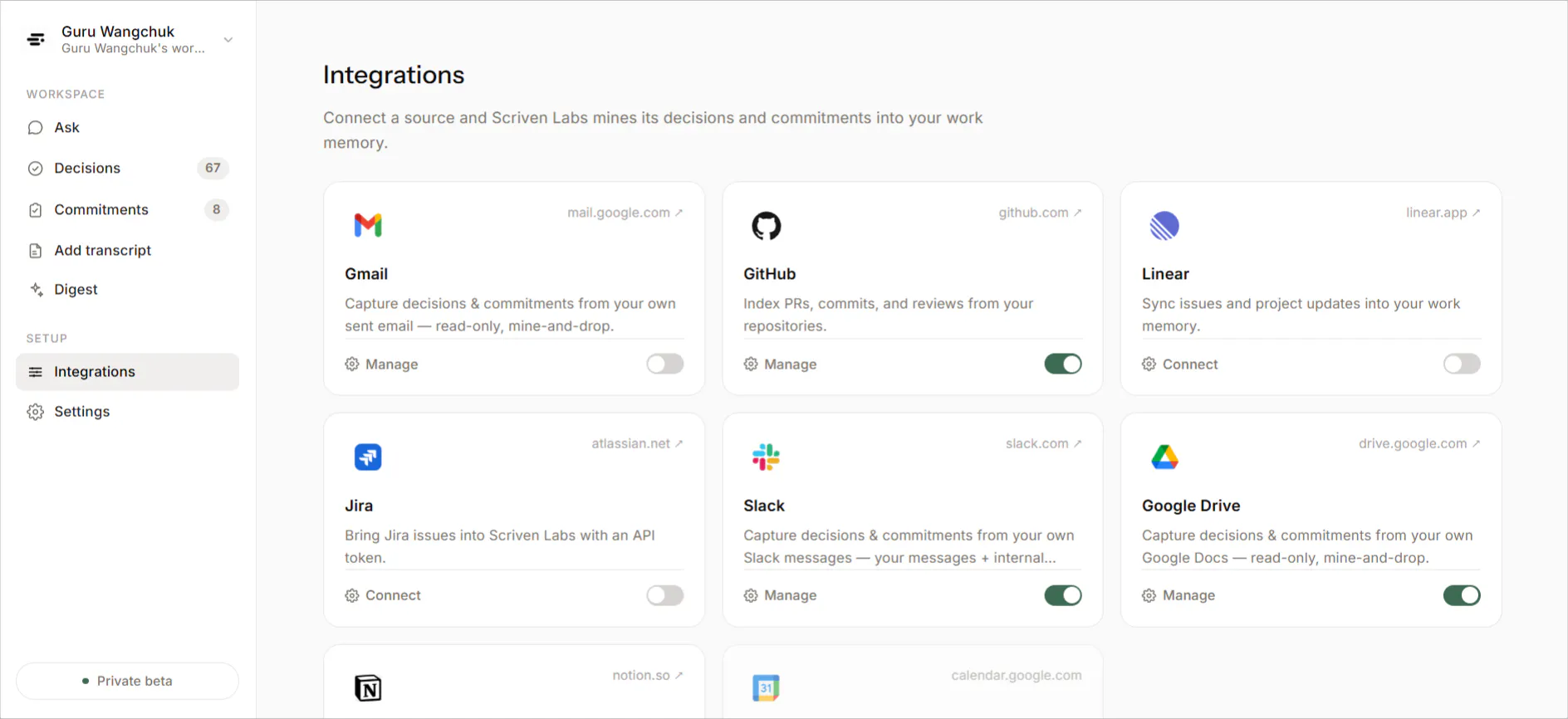Click the Gmail logo icon

tap(368, 225)
